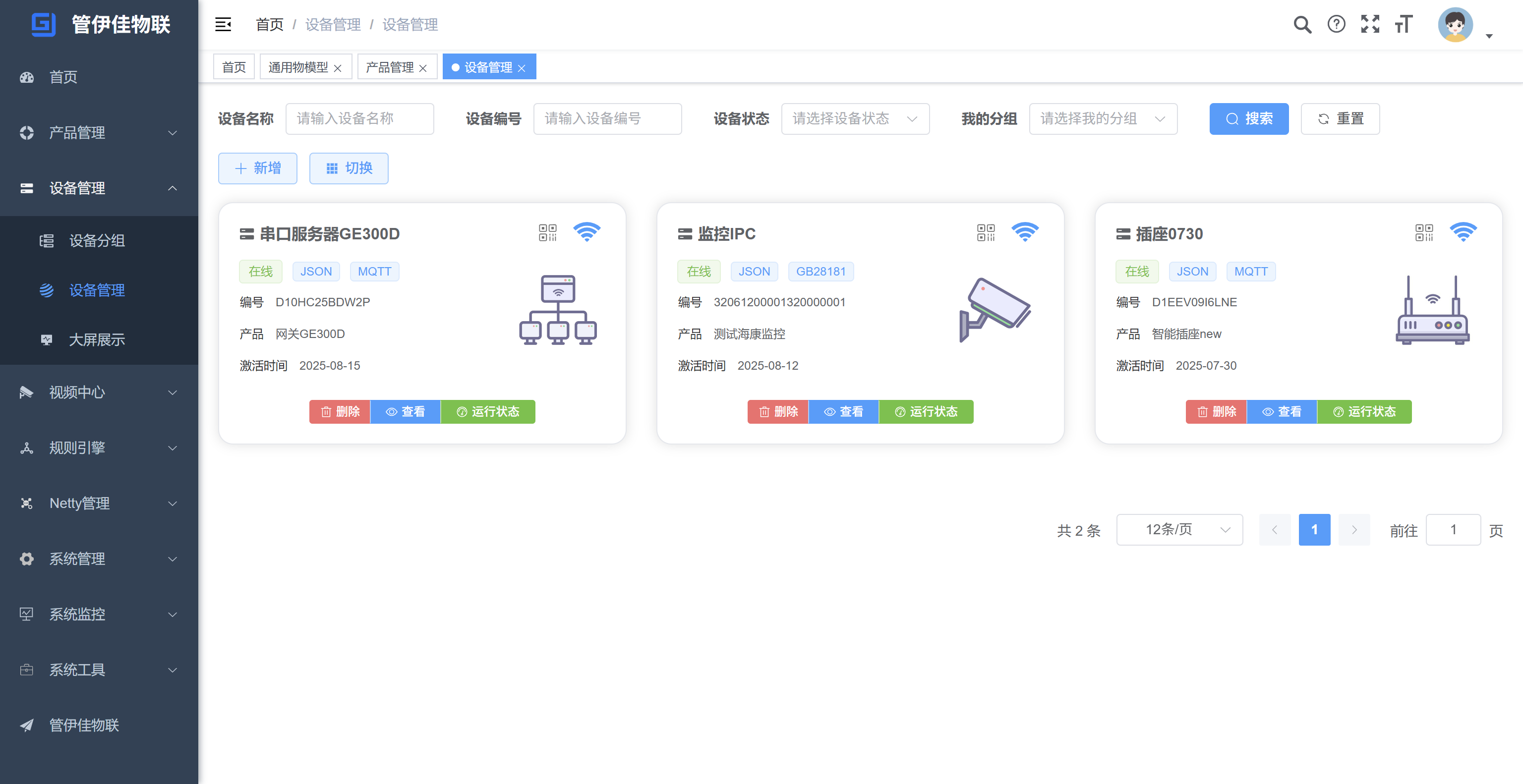1523x784 pixels.
Task: Delete the 串口服务器GE300D device
Action: tap(340, 412)
